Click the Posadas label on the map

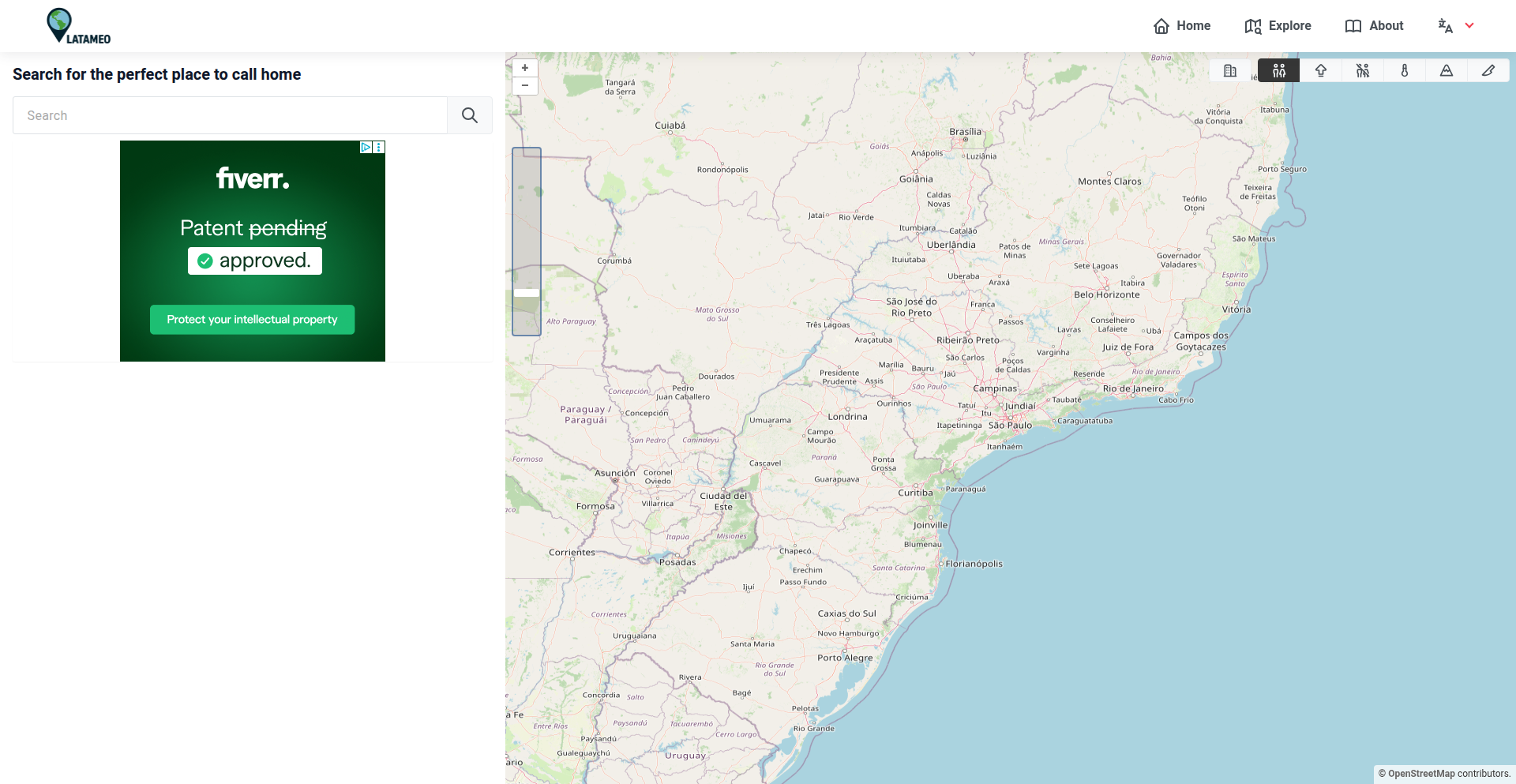677,562
